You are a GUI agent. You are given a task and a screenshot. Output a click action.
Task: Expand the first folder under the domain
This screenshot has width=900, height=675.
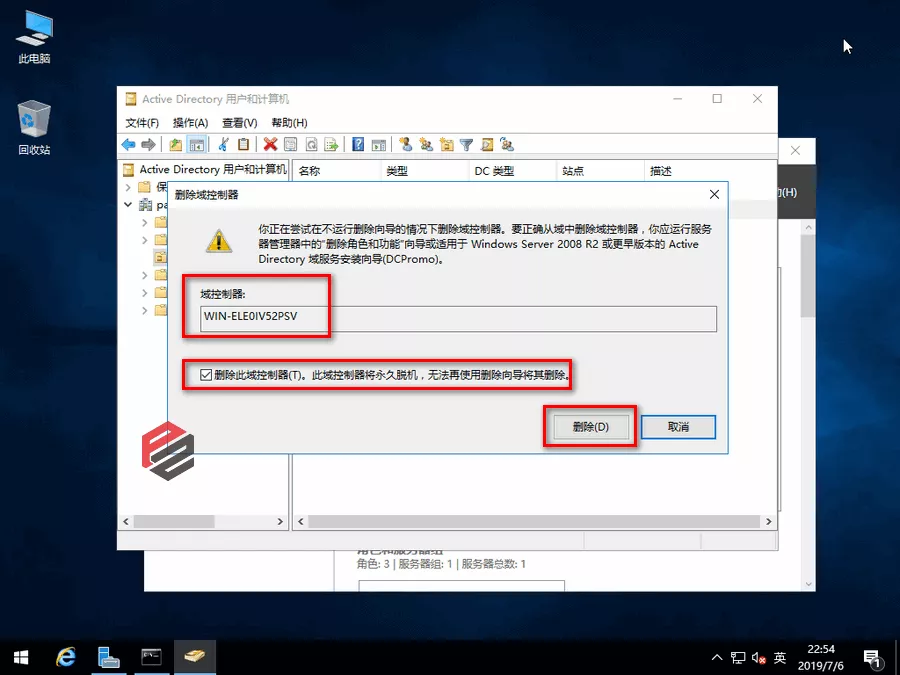click(x=145, y=222)
